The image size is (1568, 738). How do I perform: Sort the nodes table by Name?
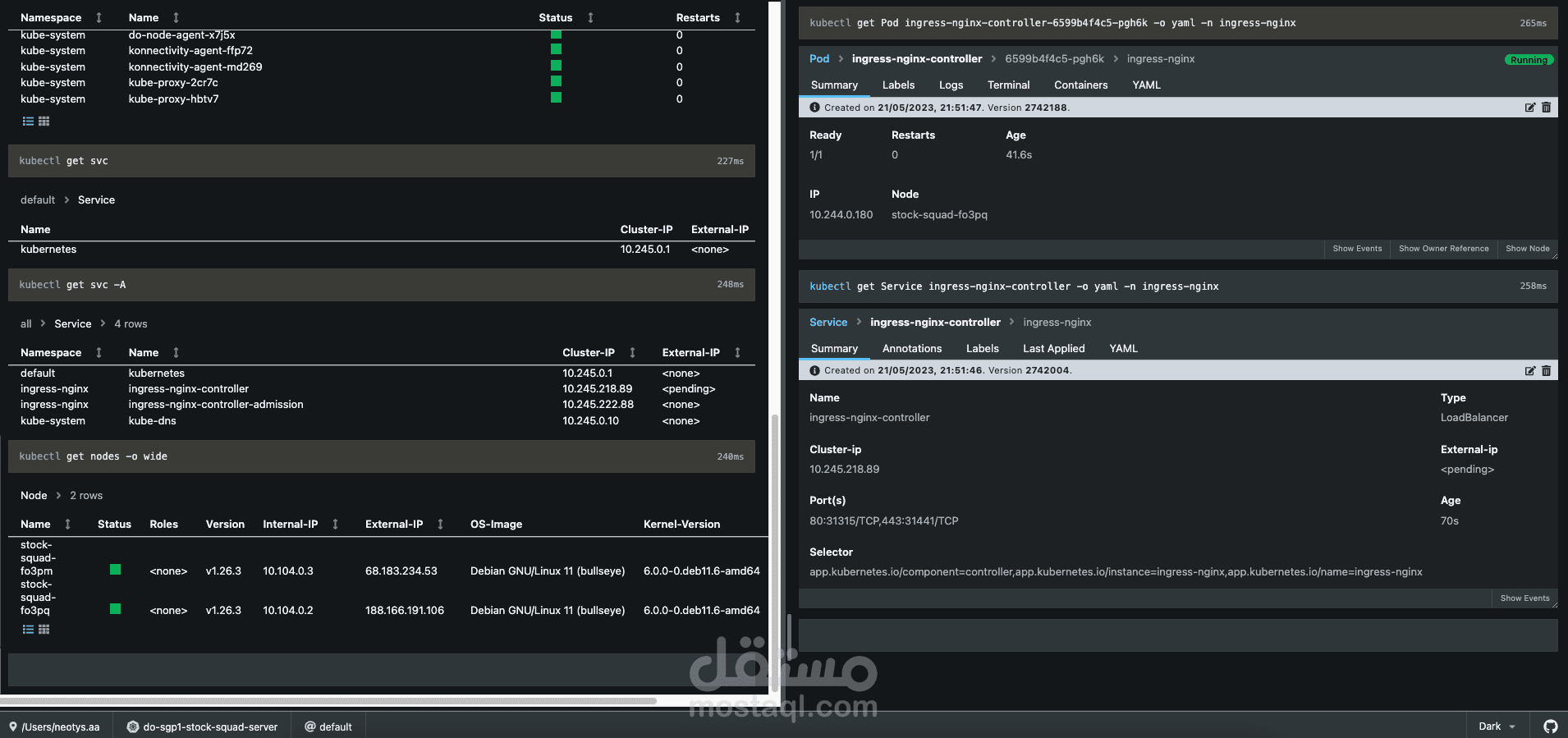[67, 524]
